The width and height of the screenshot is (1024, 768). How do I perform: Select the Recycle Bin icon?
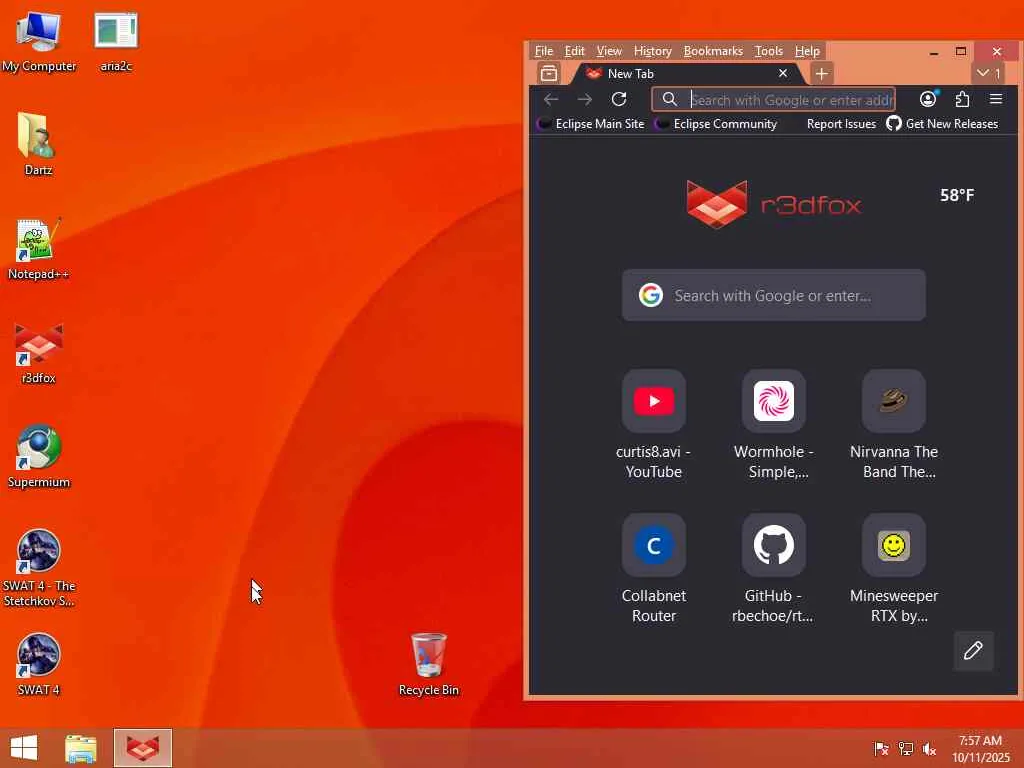click(x=428, y=664)
